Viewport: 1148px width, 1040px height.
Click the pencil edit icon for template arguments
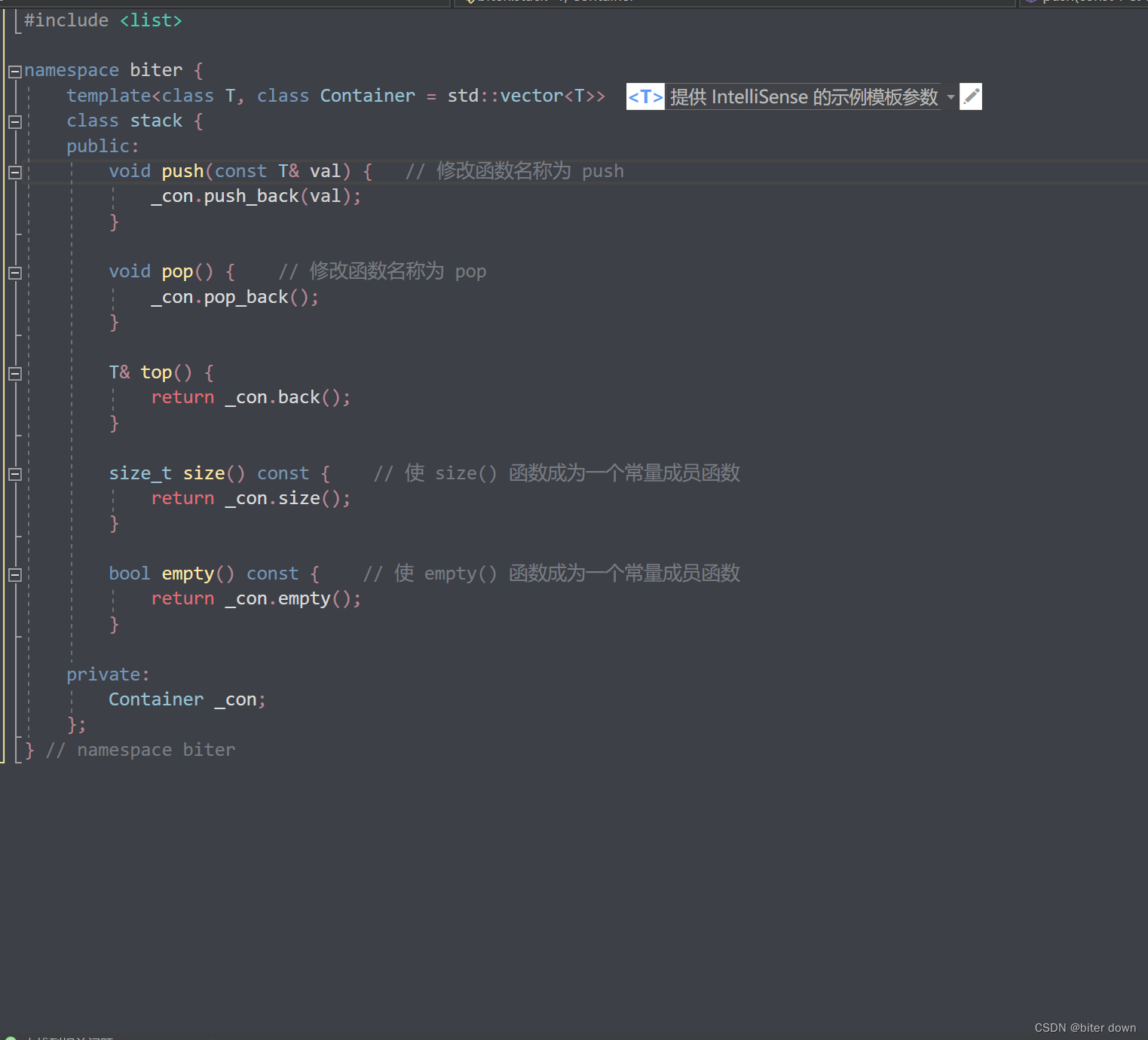point(971,96)
